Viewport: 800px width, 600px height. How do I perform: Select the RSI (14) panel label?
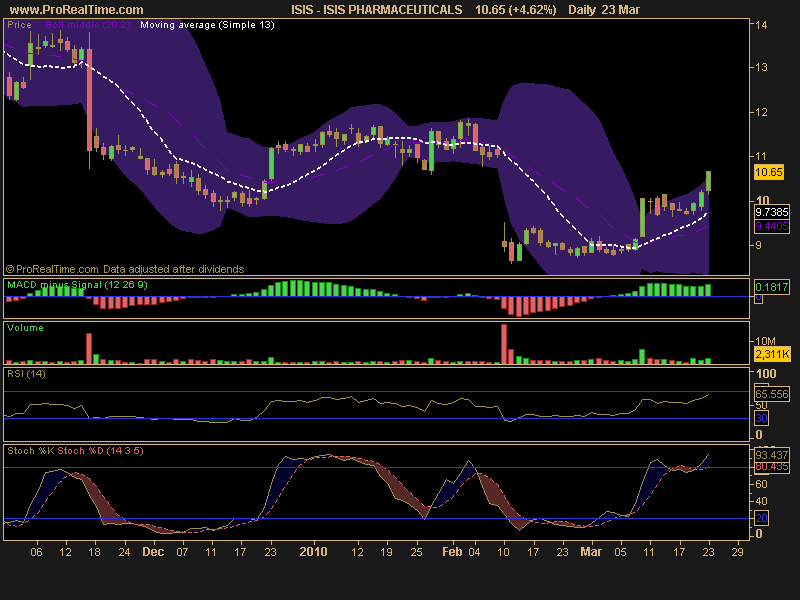[x=26, y=373]
